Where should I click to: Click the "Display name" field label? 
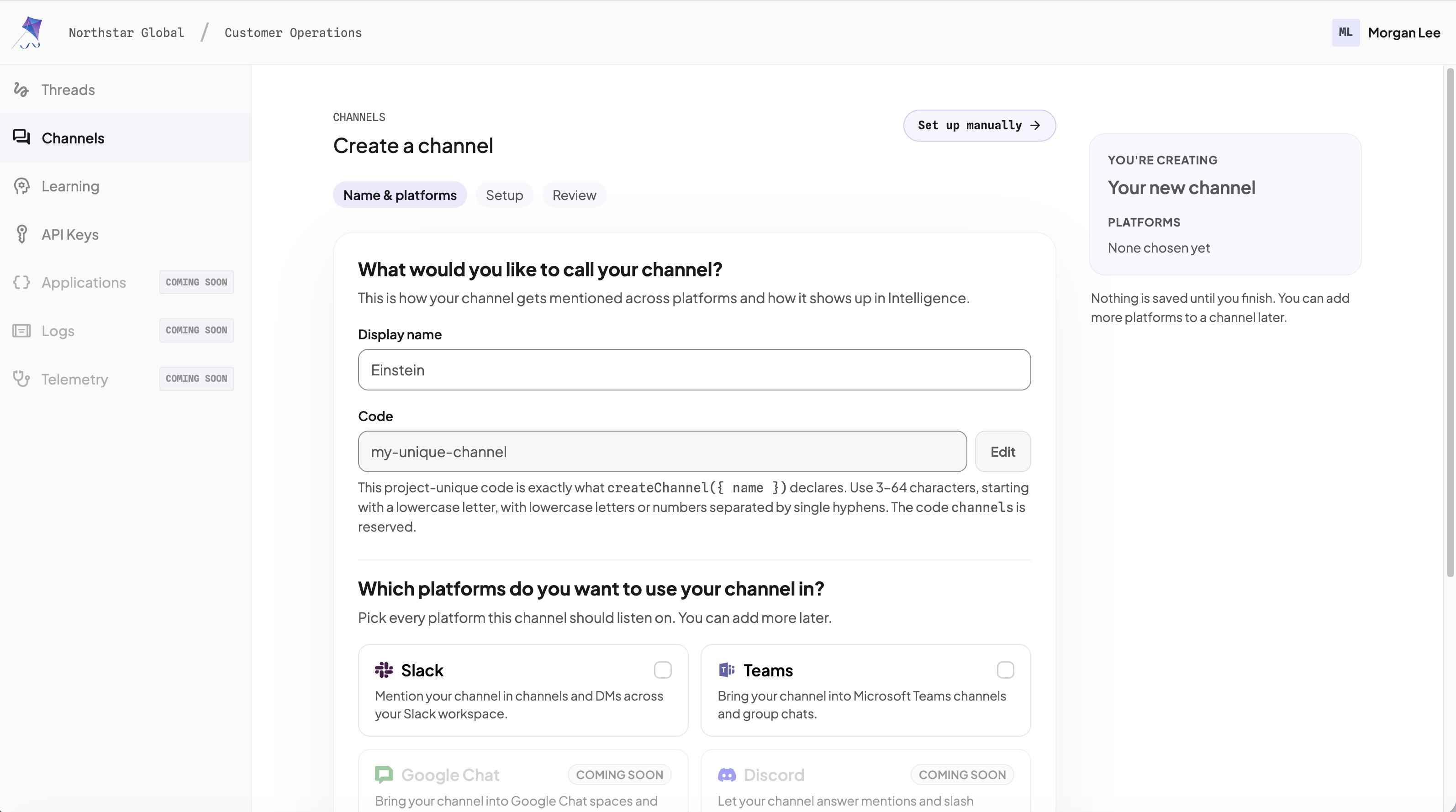point(400,334)
